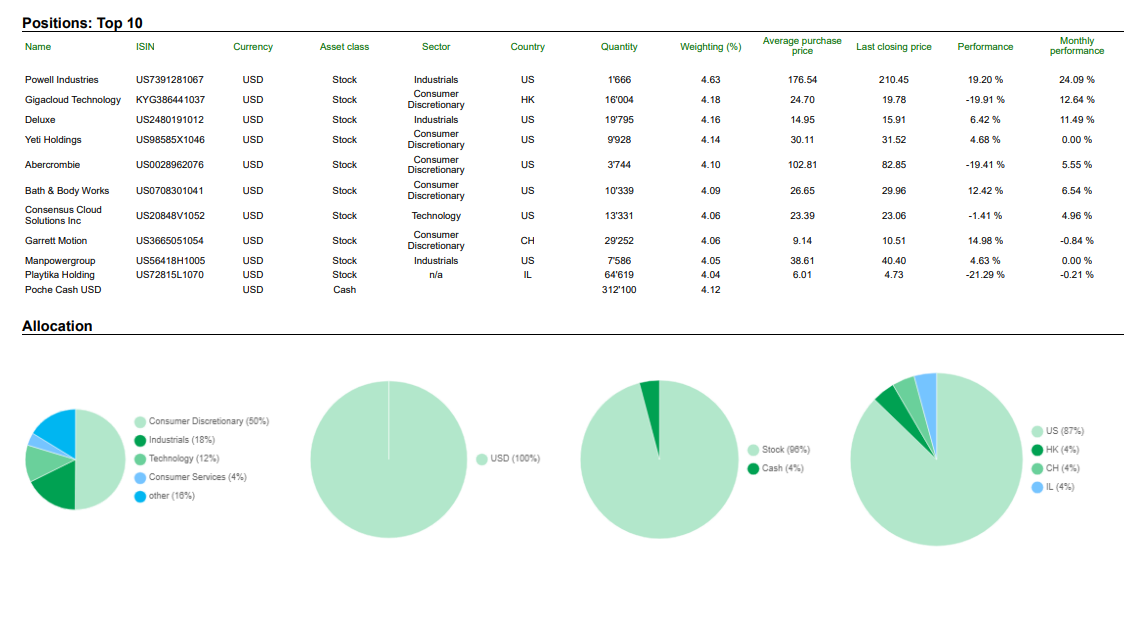Click the 4.63 weighting value

click(711, 80)
